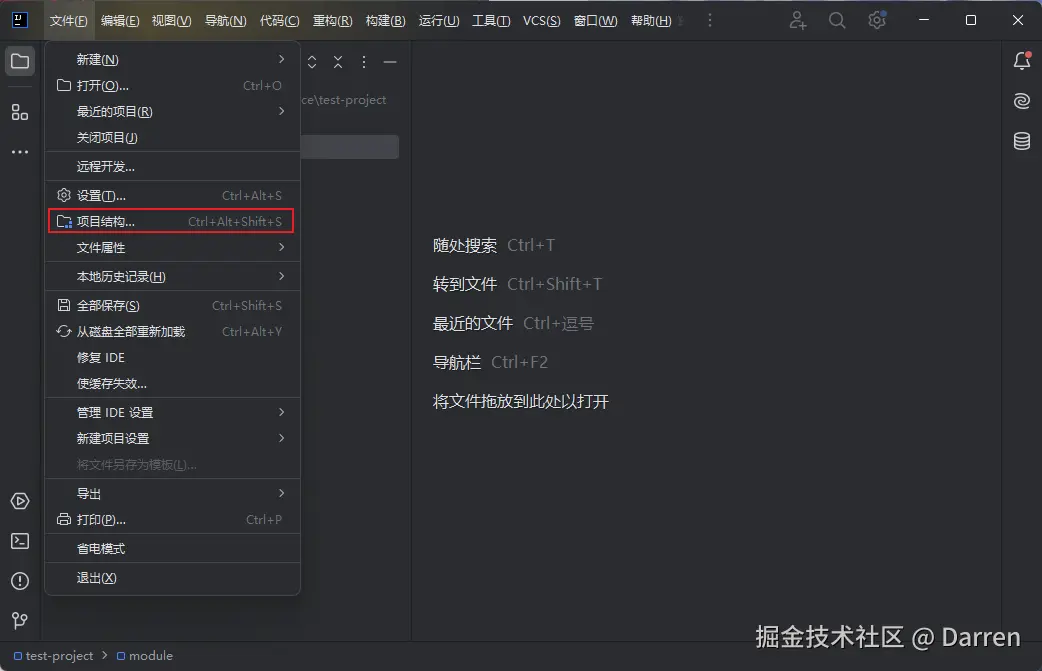Screen dimensions: 1042x671
Task: Open Search Everywhere magnifier icon
Action: (837, 21)
